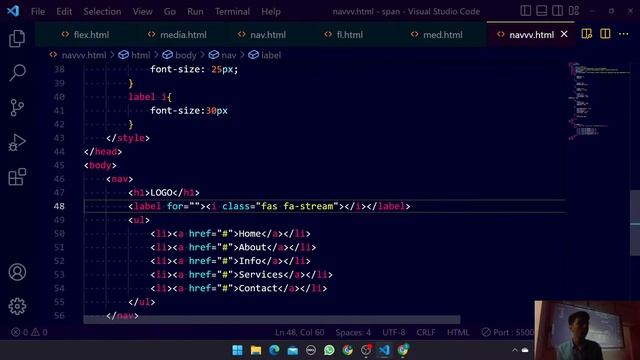Image resolution: width=640 pixels, height=360 pixels.
Task: Open Windows Start button
Action: click(x=237, y=350)
